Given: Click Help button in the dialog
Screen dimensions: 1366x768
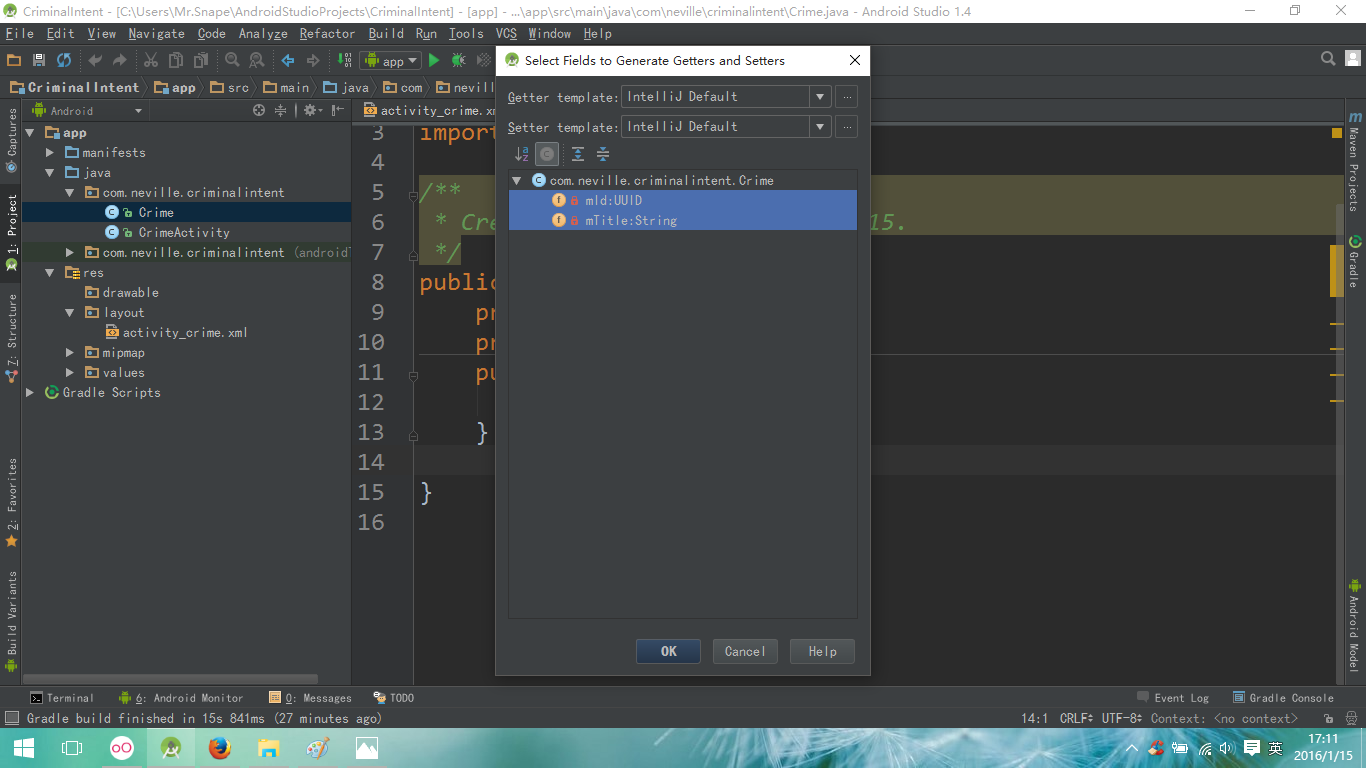Looking at the screenshot, I should coord(822,651).
